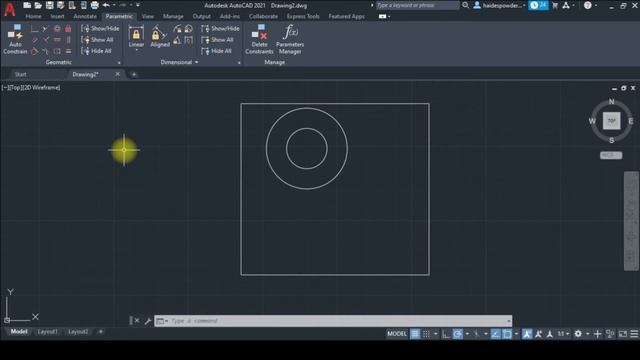Click the Delete Constraints tool
The image size is (640, 360).
click(x=259, y=39)
